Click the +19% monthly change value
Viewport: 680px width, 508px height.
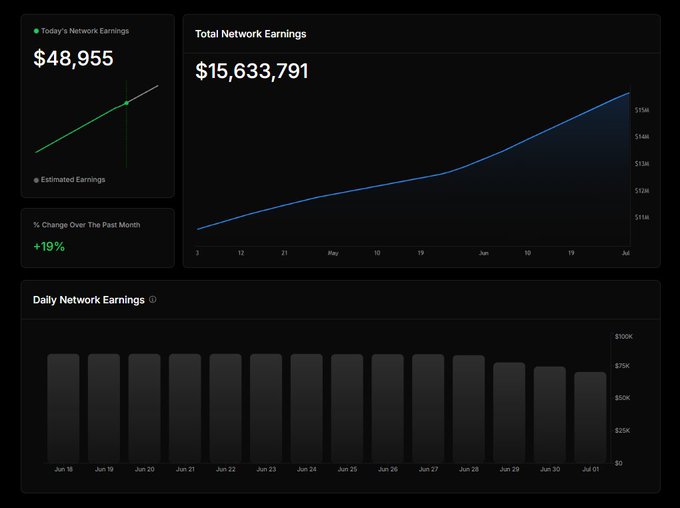pyautogui.click(x=49, y=246)
